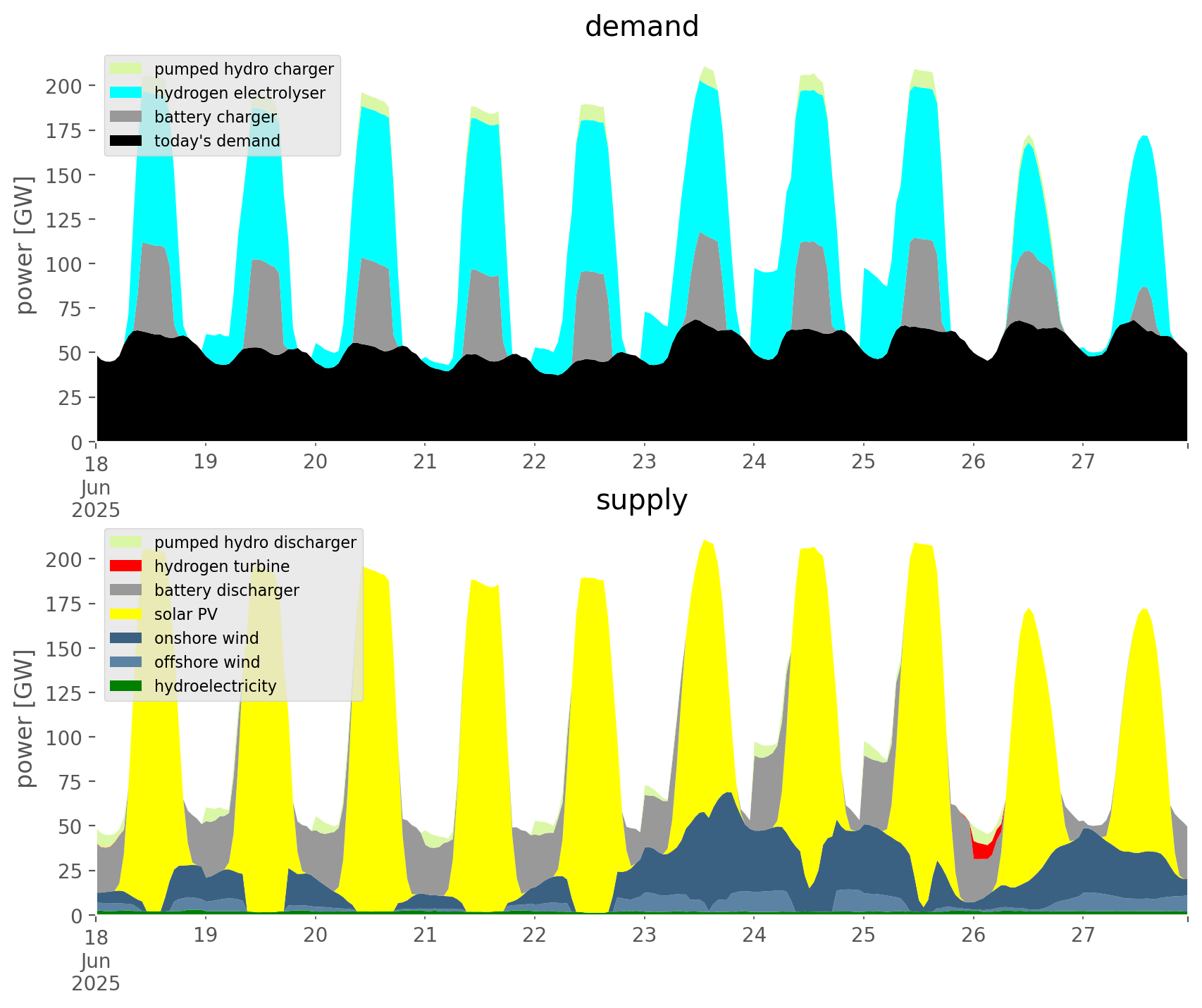
Task: Click the green hydroelectricity legend swatch
Action: (x=127, y=686)
